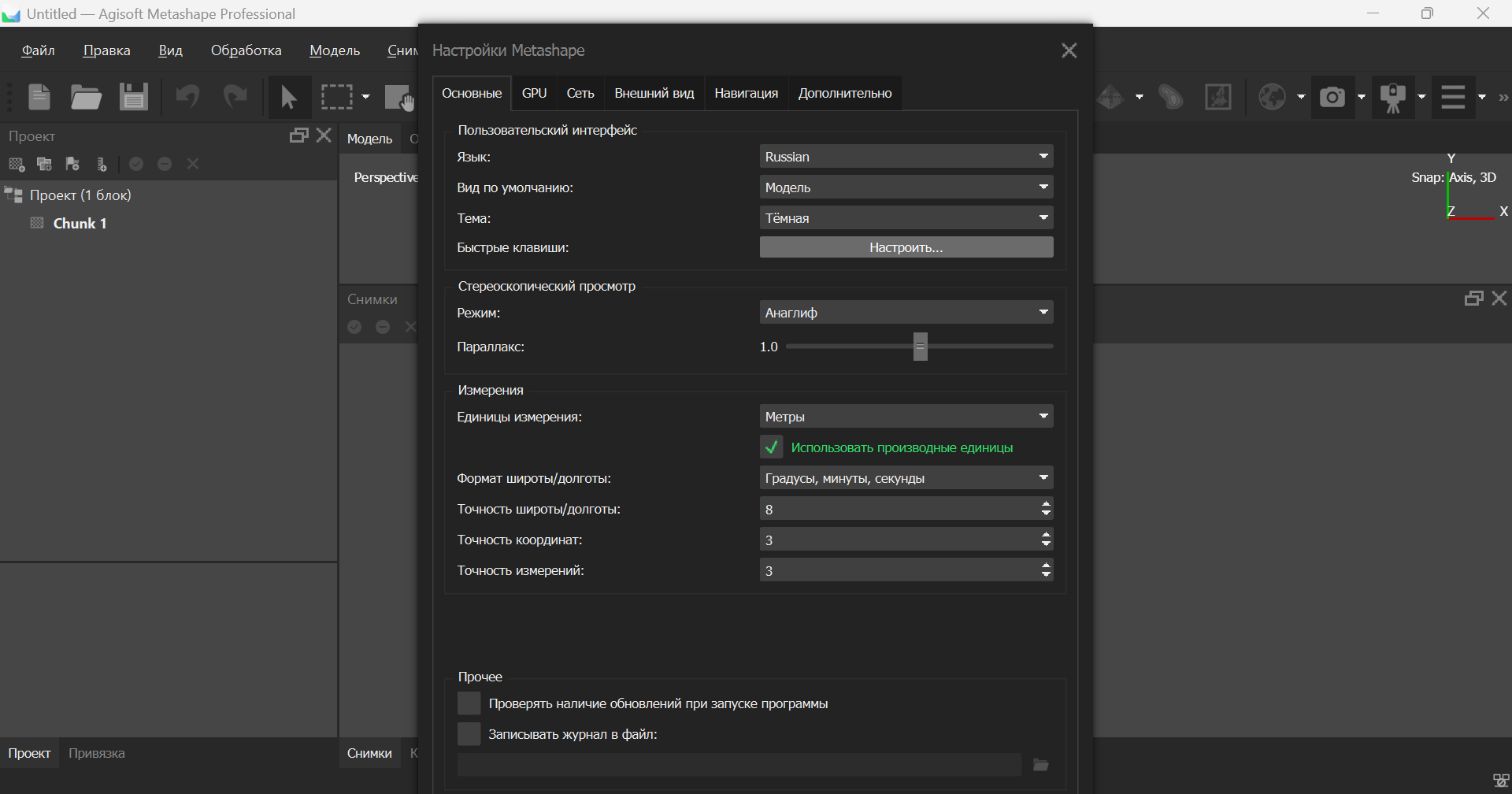Open the 'Язык' Russian language dropdown
1512x794 pixels.
coord(906,157)
